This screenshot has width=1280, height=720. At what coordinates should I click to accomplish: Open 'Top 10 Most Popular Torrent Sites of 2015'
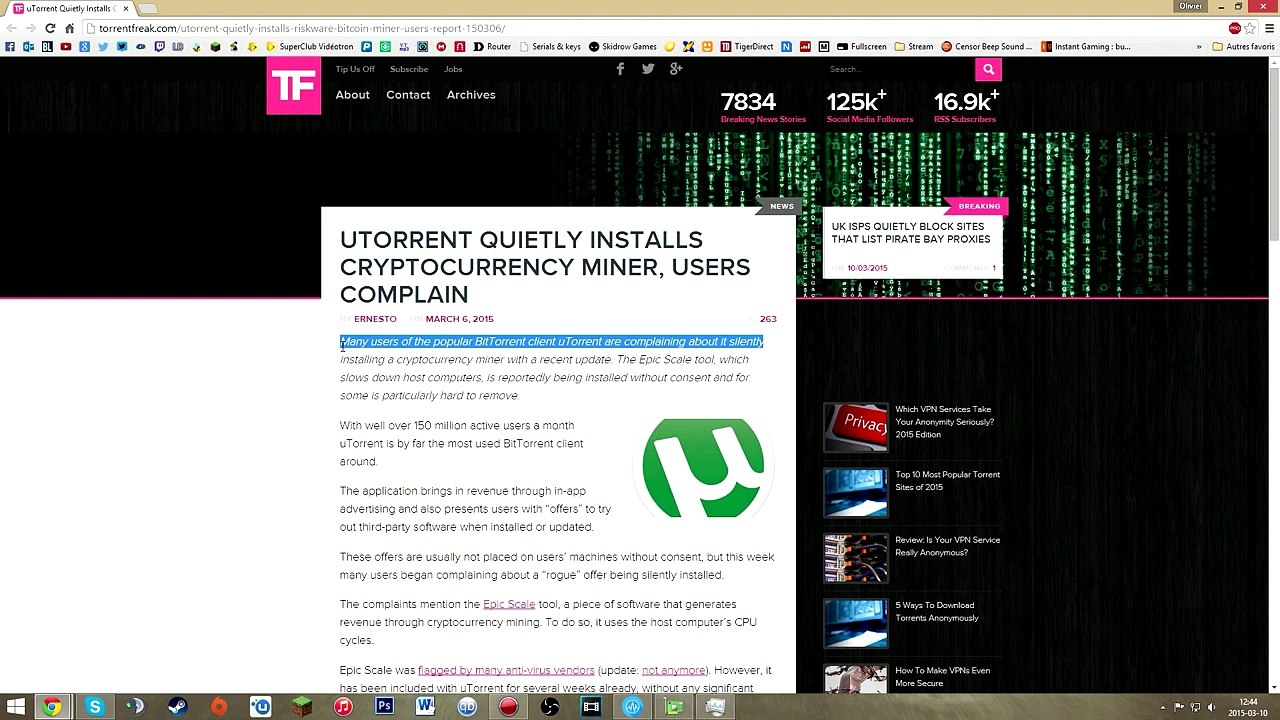click(x=947, y=481)
